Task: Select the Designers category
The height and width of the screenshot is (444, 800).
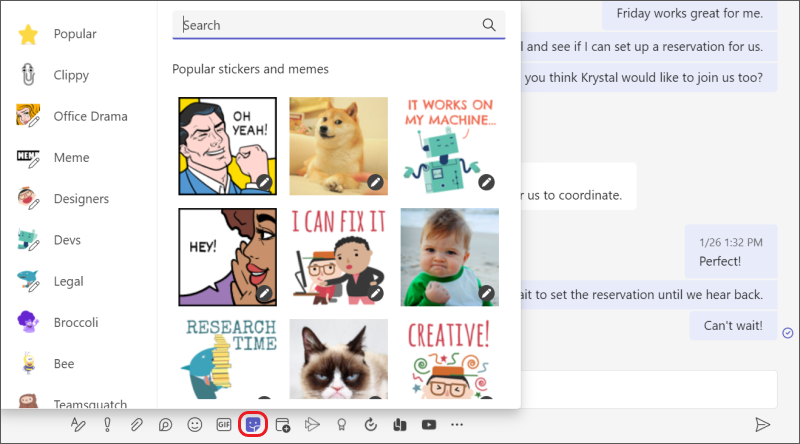Action: (79, 199)
